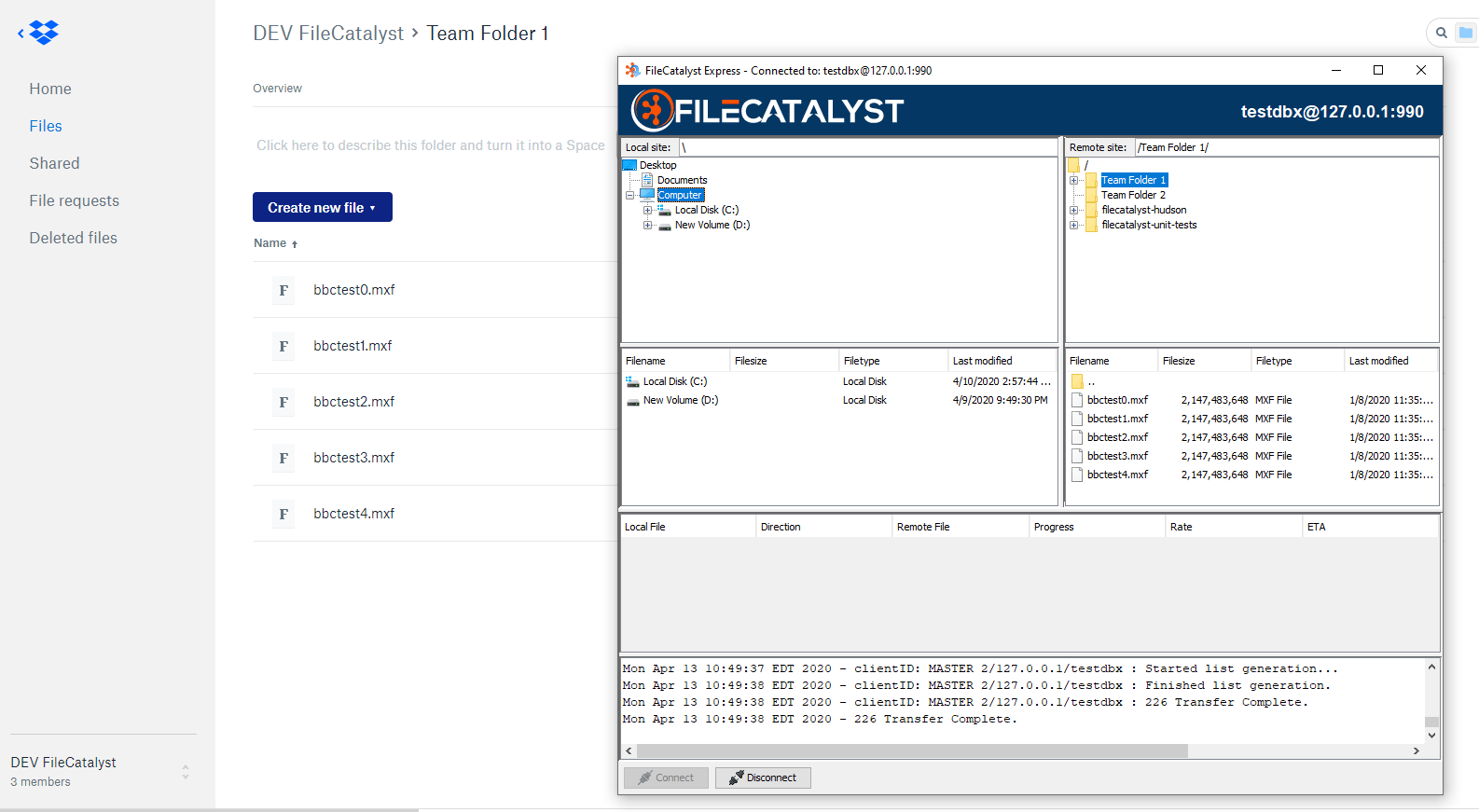Click the search magnifier icon
This screenshot has width=1479, height=812.
coord(1441,33)
